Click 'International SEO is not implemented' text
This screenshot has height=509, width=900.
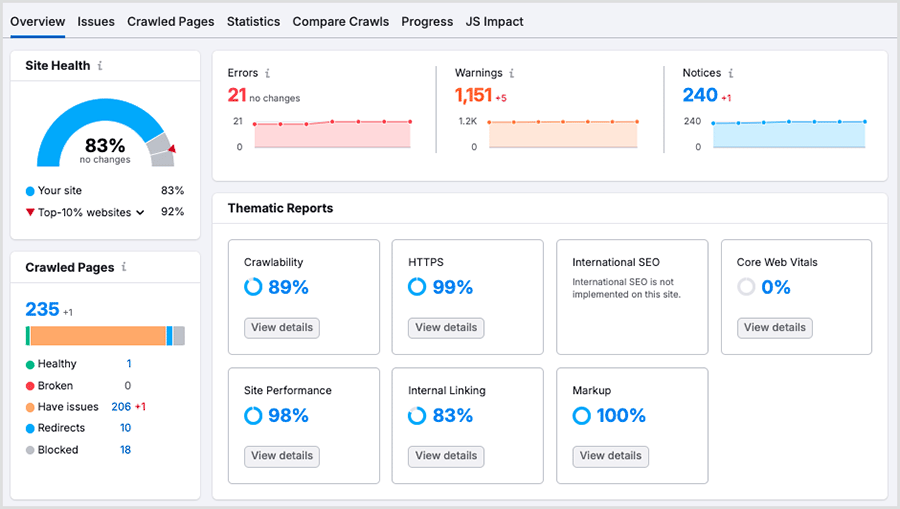point(626,288)
